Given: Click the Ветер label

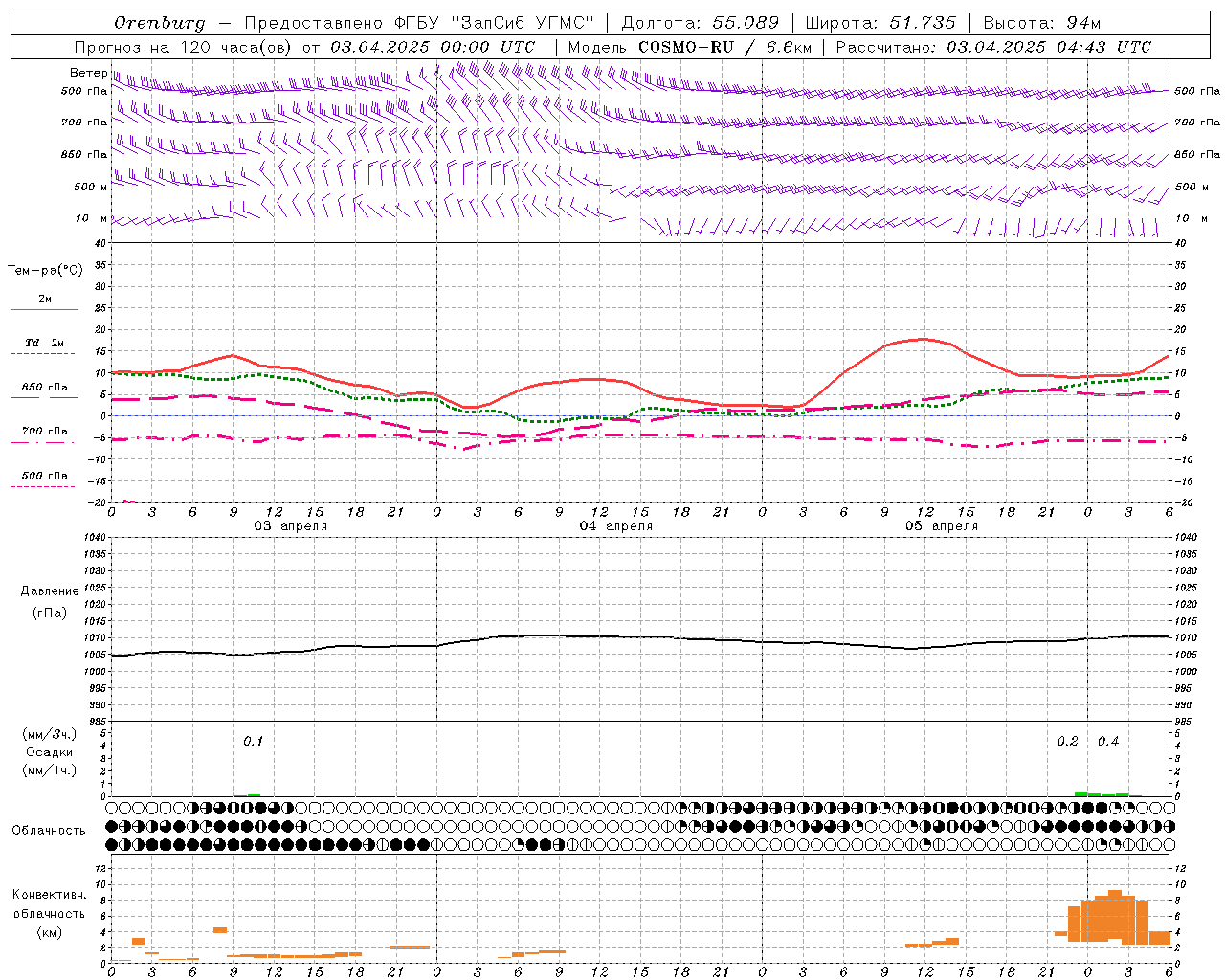Looking at the screenshot, I should (88, 73).
